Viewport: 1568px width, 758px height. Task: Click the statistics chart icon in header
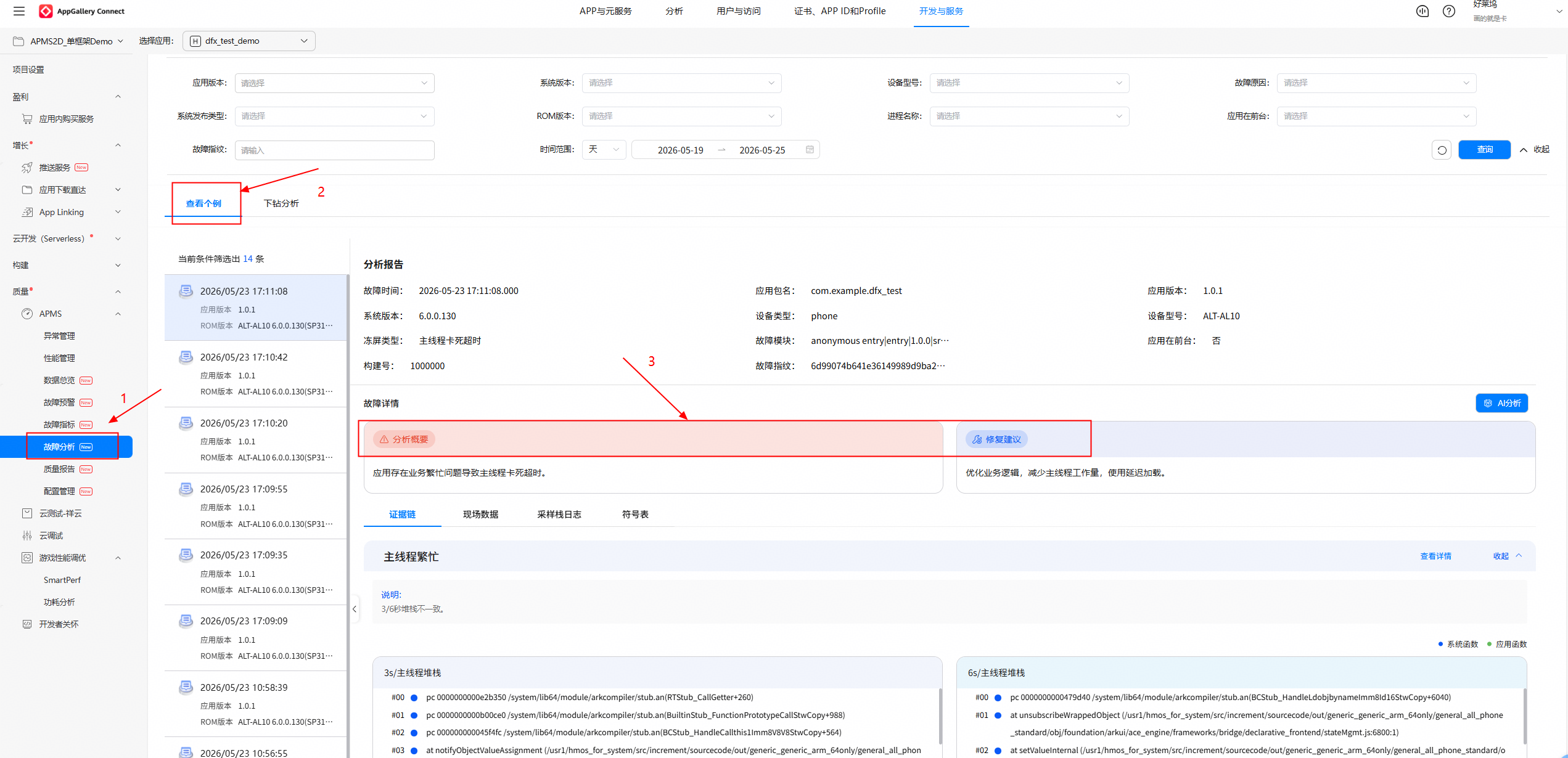(1422, 11)
